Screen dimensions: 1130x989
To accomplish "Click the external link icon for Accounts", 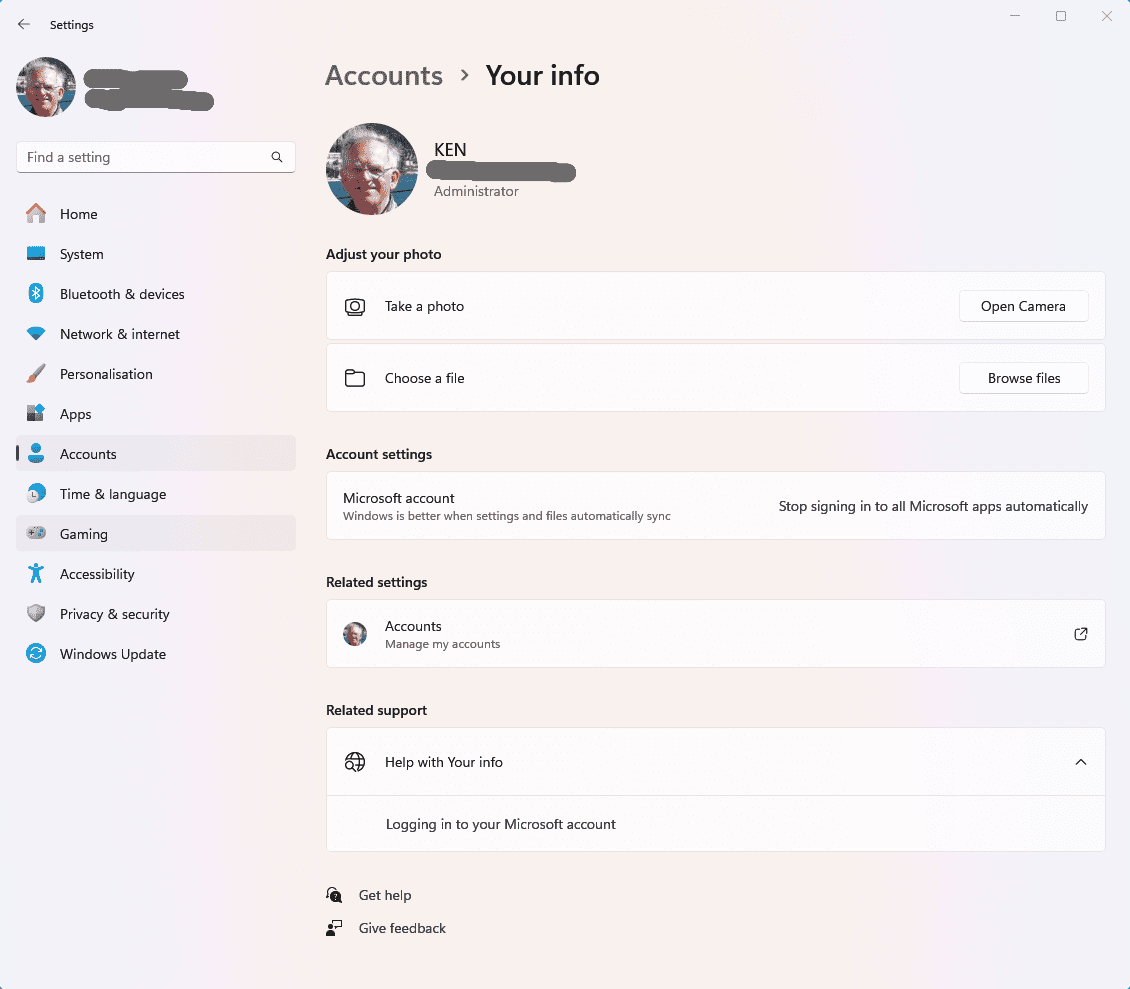I will click(1080, 634).
